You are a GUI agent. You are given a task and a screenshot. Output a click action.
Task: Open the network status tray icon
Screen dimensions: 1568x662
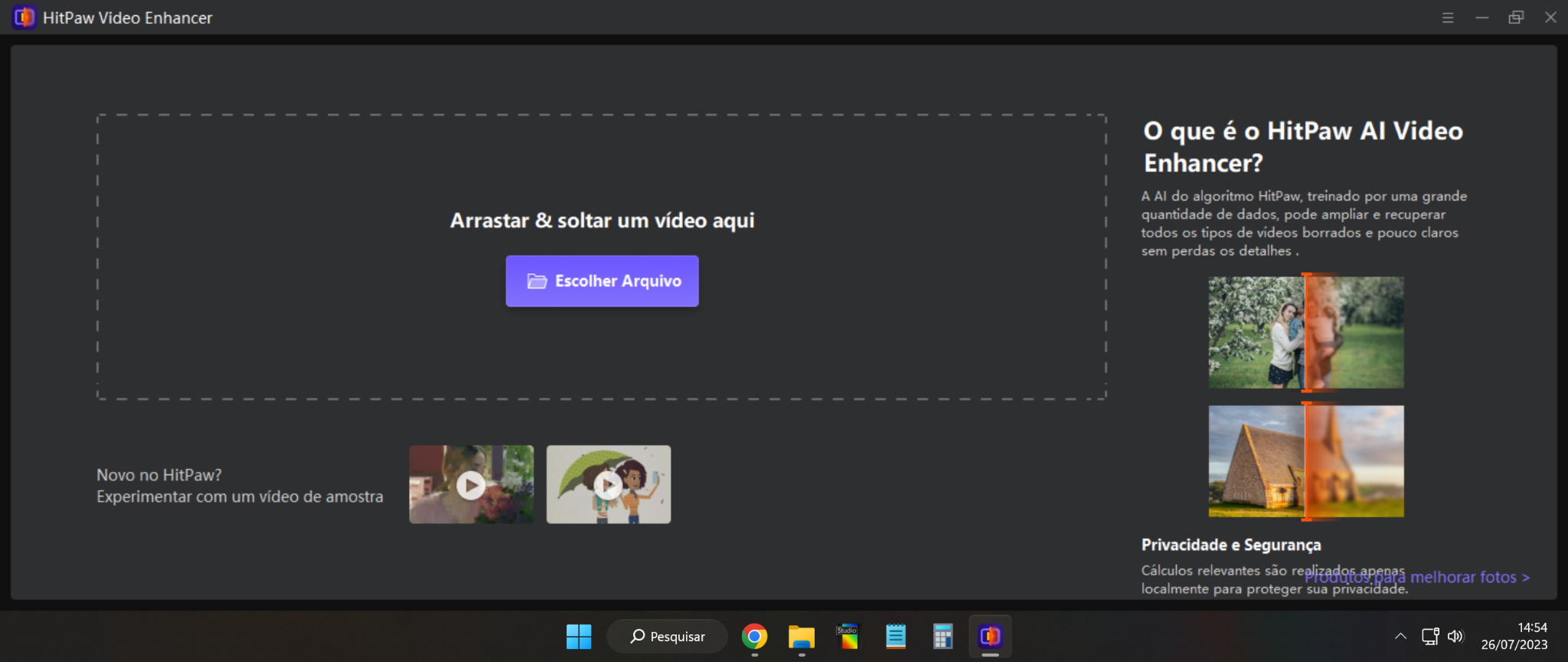pos(1430,636)
